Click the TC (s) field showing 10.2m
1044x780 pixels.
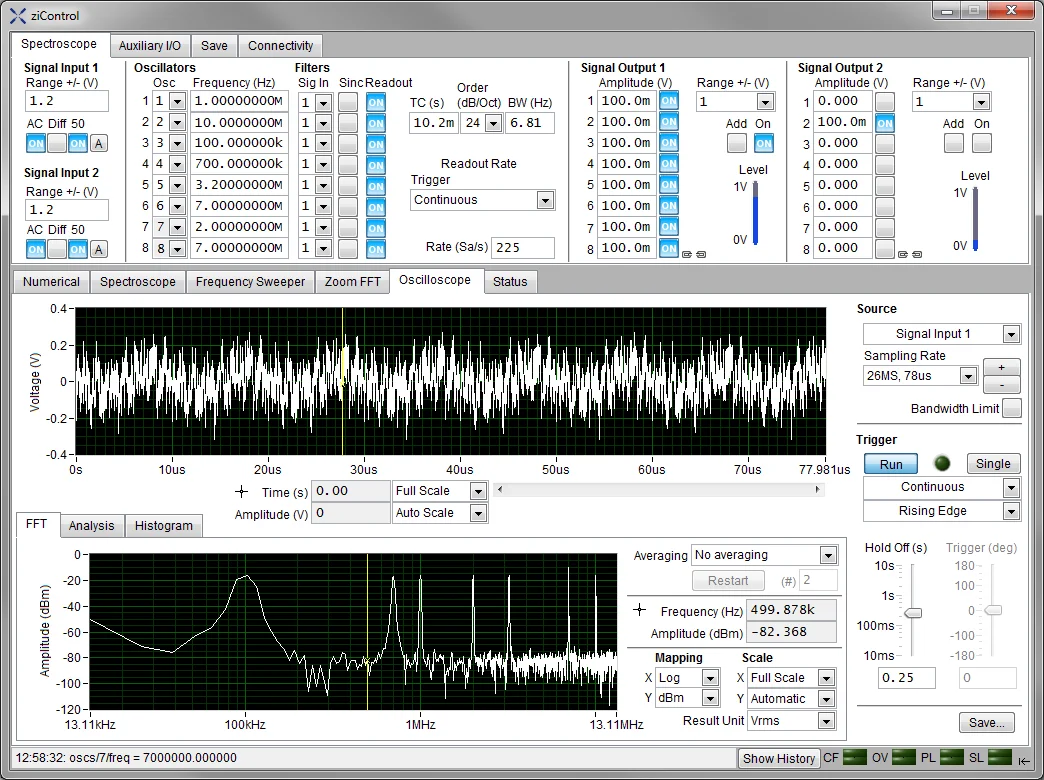pyautogui.click(x=433, y=123)
